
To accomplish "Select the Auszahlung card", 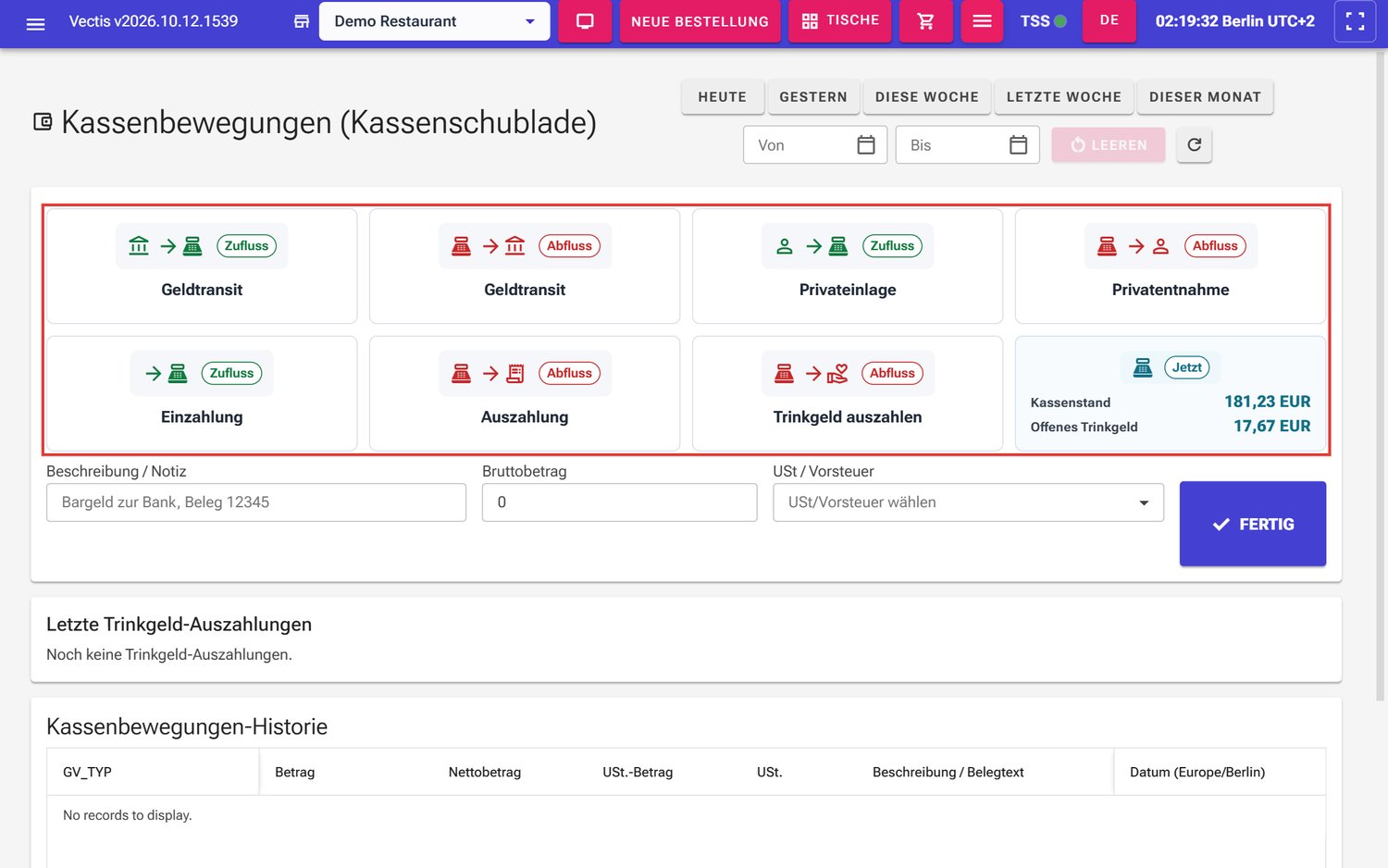I will (525, 393).
